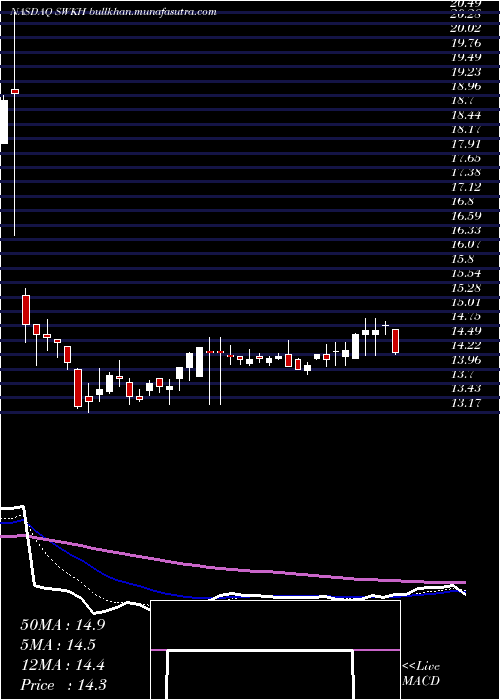Click the 14.75 price axis label
500x700 pixels.
467,317
